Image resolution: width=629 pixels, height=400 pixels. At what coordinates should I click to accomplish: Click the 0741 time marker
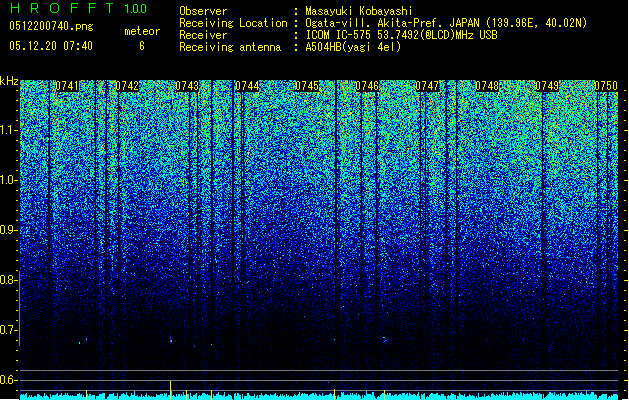click(x=67, y=86)
